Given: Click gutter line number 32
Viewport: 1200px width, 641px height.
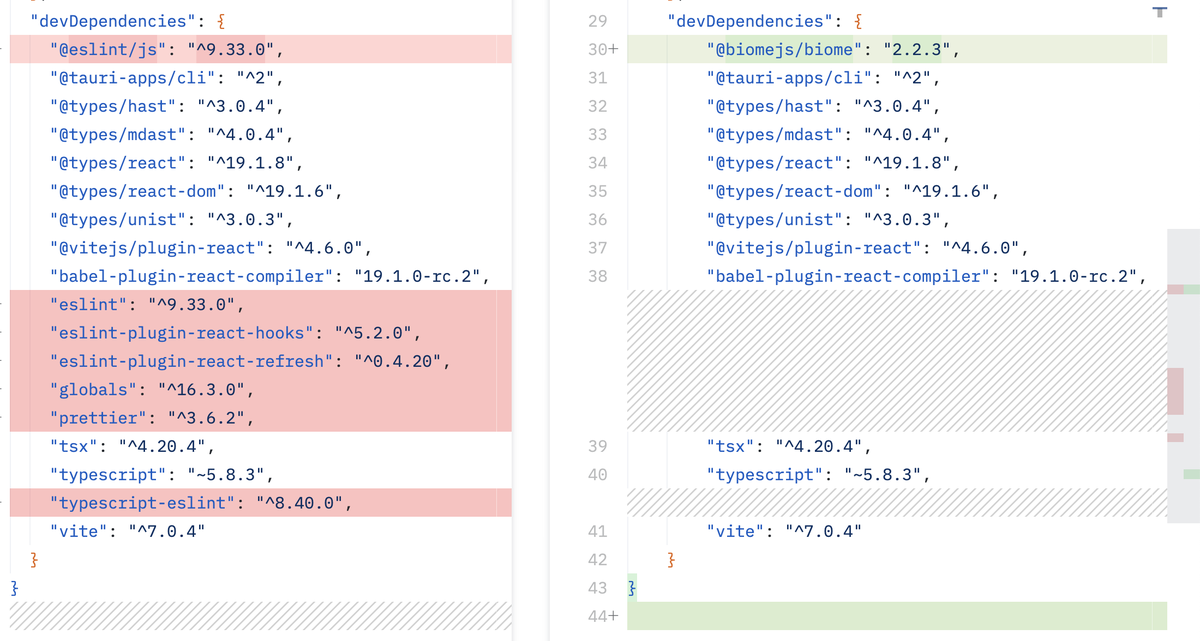Looking at the screenshot, I should click(x=598, y=106).
